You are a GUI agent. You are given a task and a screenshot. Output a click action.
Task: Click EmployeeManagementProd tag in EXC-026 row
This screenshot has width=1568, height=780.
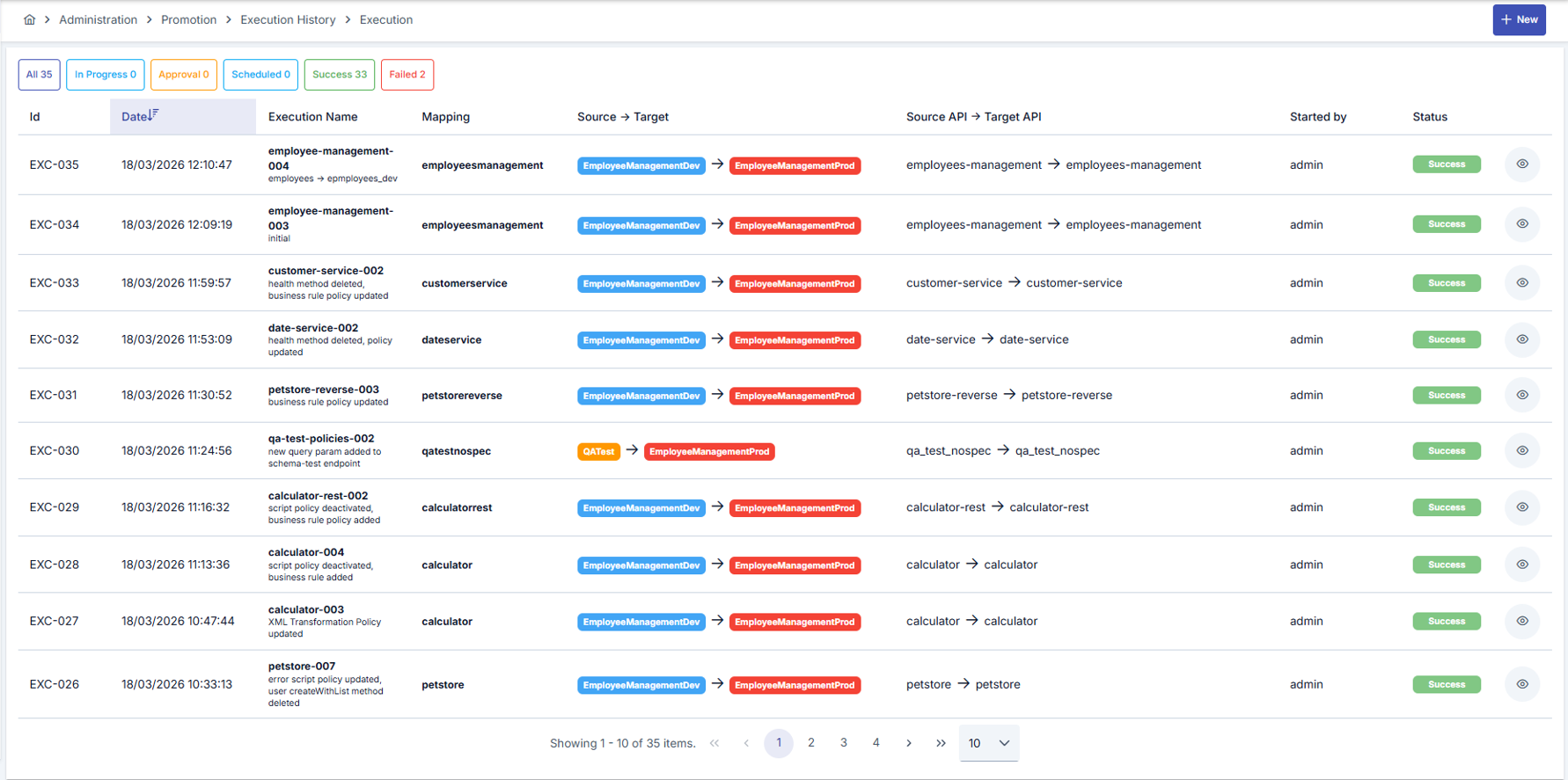click(795, 685)
